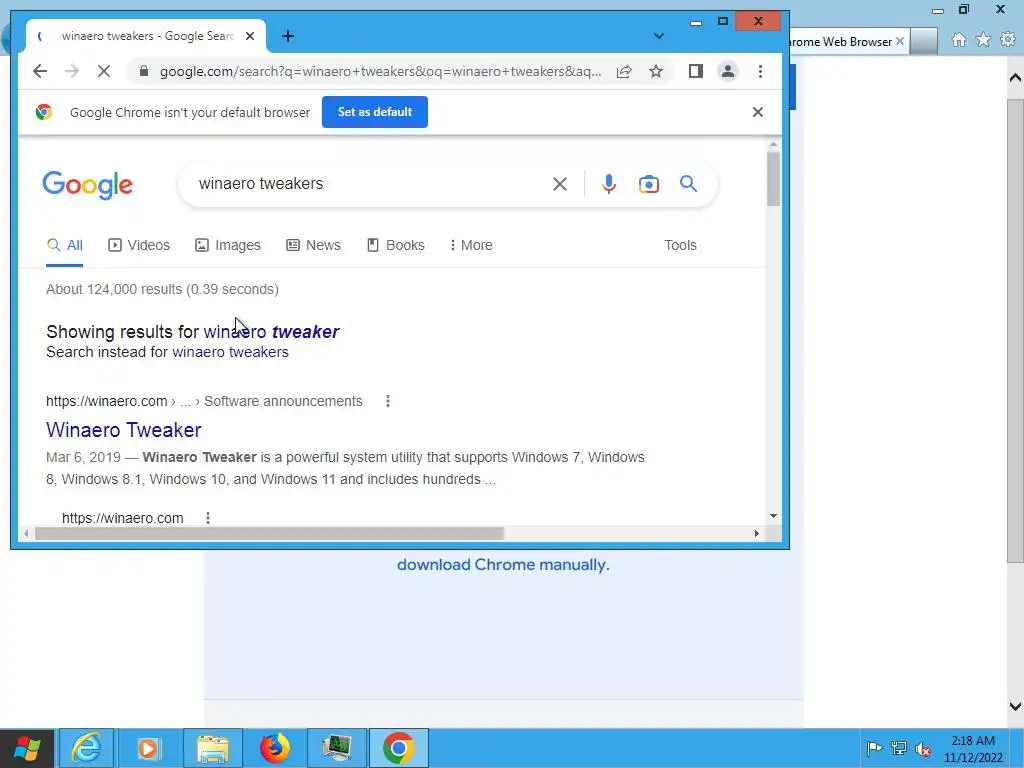This screenshot has height=768, width=1024.
Task: Dismiss the default browser info bar
Action: pyautogui.click(x=758, y=112)
